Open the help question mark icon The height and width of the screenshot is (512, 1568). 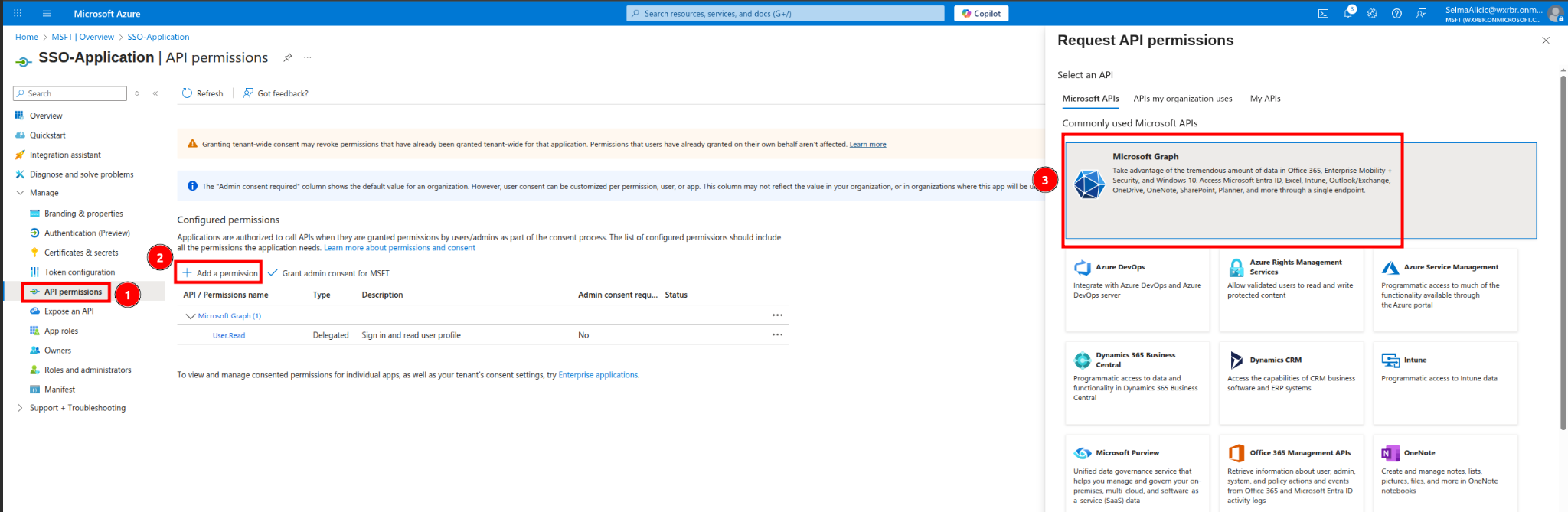pyautogui.click(x=1396, y=13)
